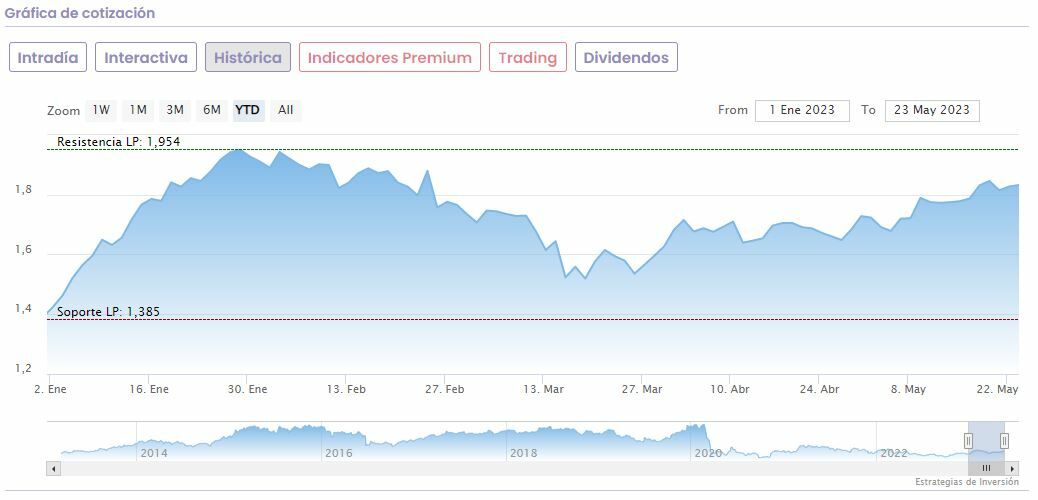Choose the 3M zoom range

[175, 110]
